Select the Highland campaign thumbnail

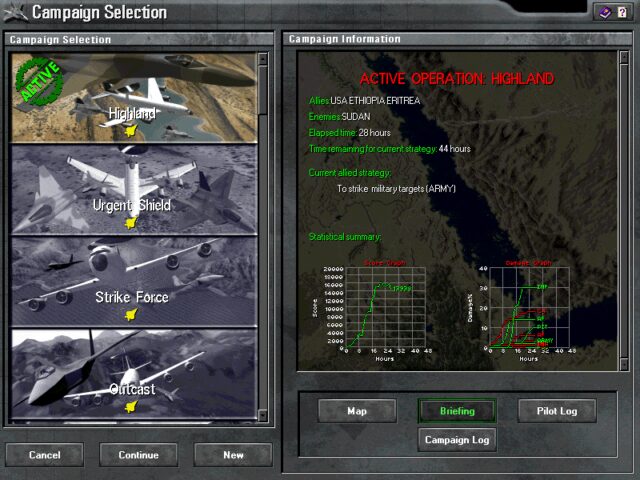pos(133,97)
